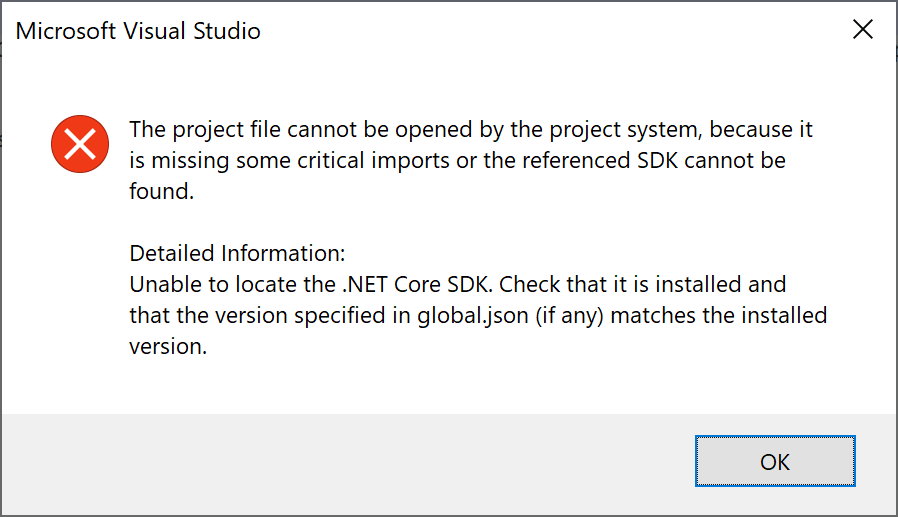Click "that the version specified in" text
The height and width of the screenshot is (517, 898).
[270, 315]
